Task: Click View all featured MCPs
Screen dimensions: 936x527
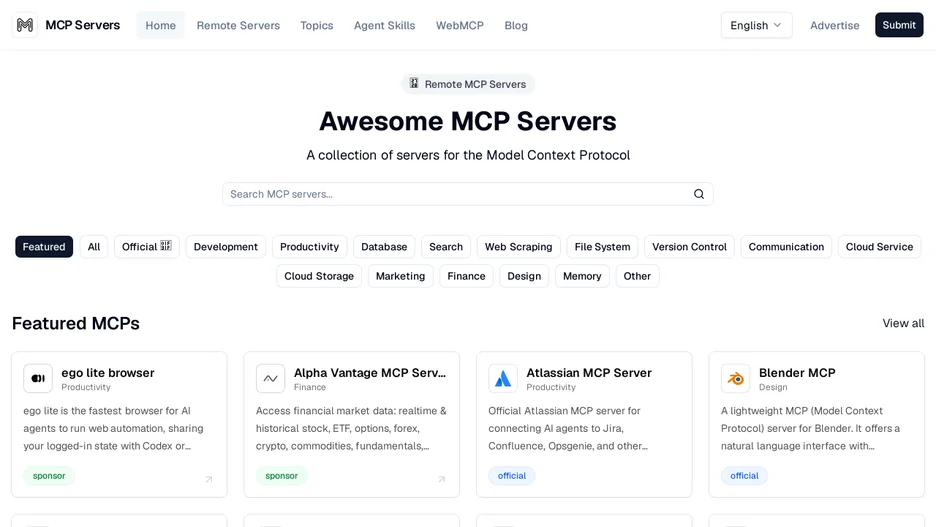Action: tap(903, 323)
